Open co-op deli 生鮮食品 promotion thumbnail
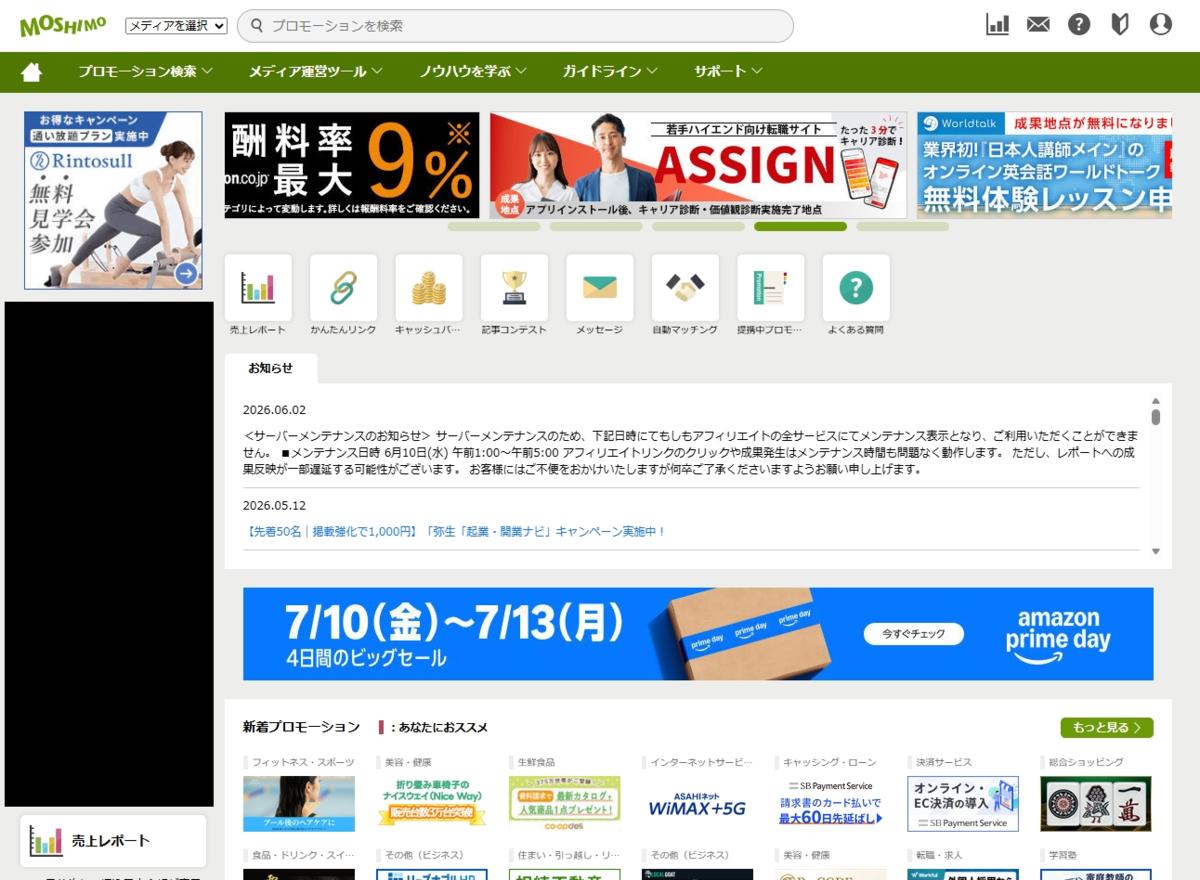Viewport: 1200px width, 880px height. click(565, 804)
